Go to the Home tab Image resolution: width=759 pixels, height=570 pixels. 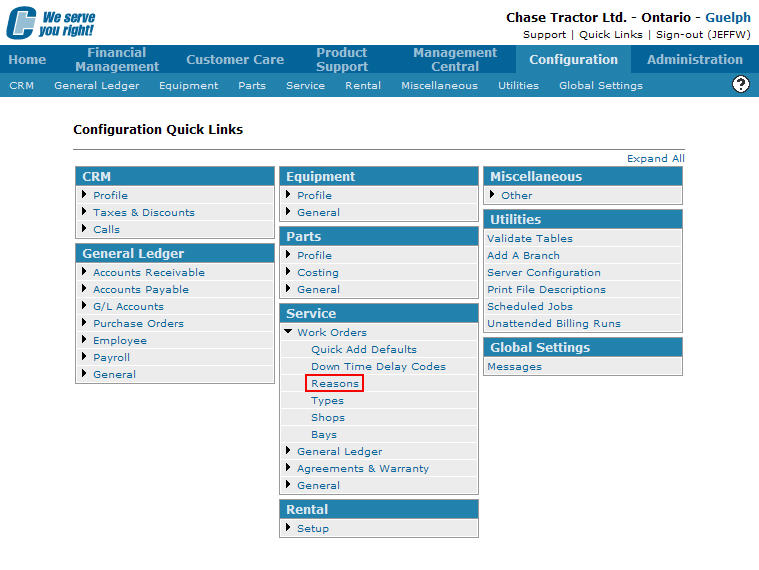click(x=27, y=60)
